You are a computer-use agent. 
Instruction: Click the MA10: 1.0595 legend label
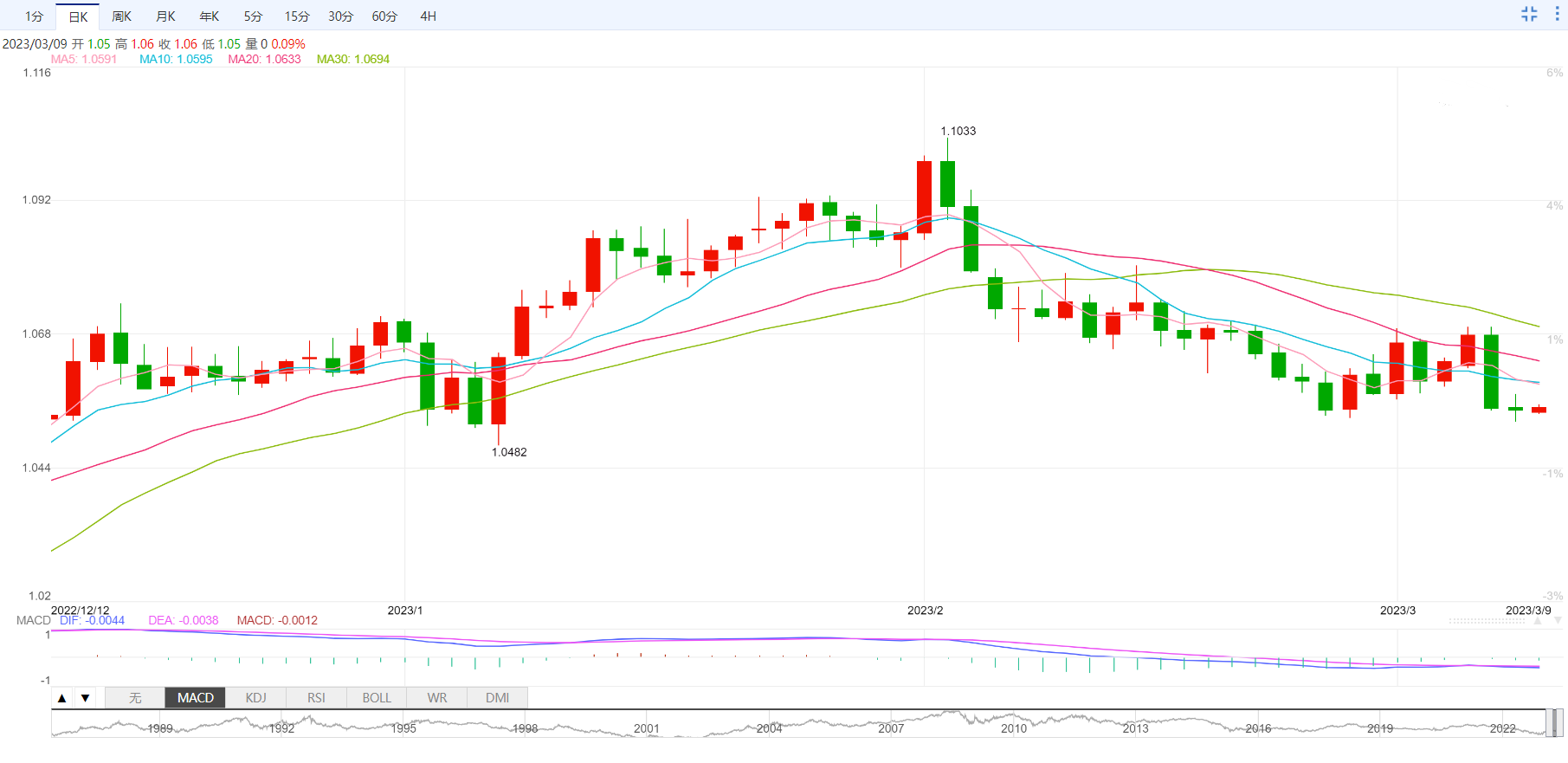(x=176, y=59)
